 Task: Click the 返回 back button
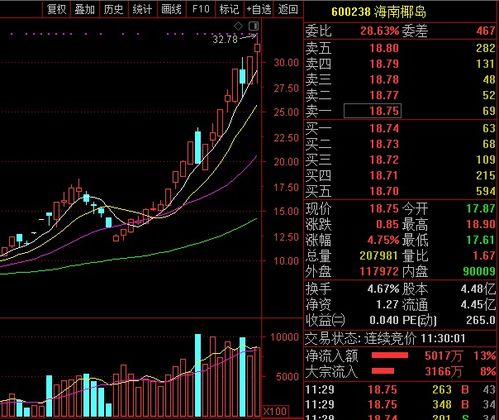pos(288,9)
